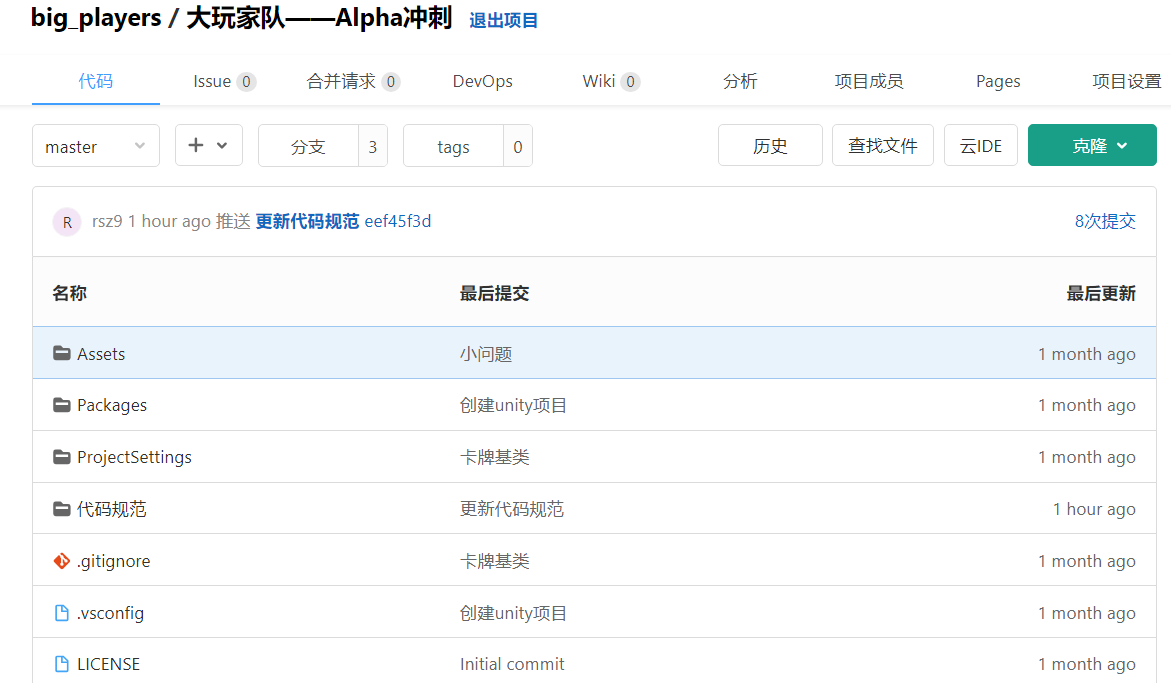
Task: Expand the plus add-file dropdown
Action: [208, 146]
